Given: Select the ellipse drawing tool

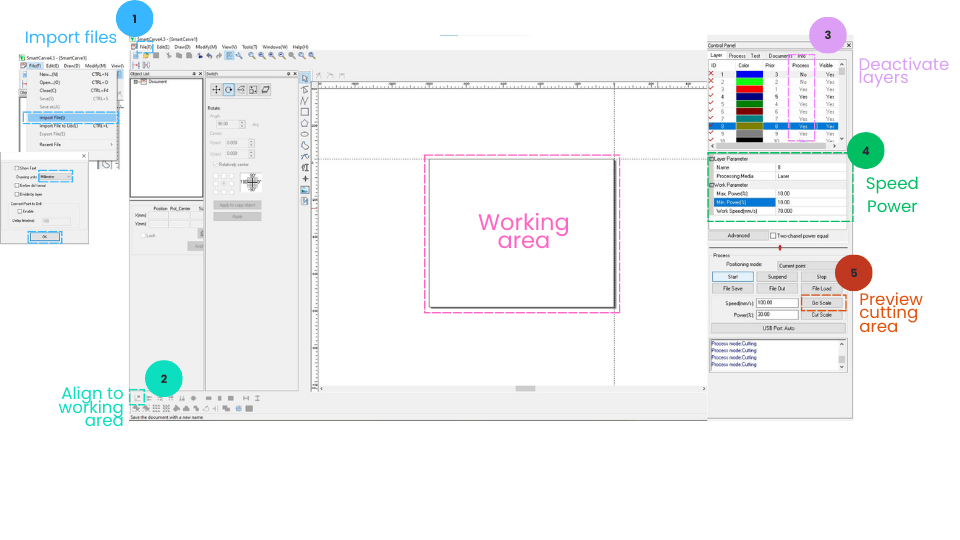Looking at the screenshot, I should 305,134.
